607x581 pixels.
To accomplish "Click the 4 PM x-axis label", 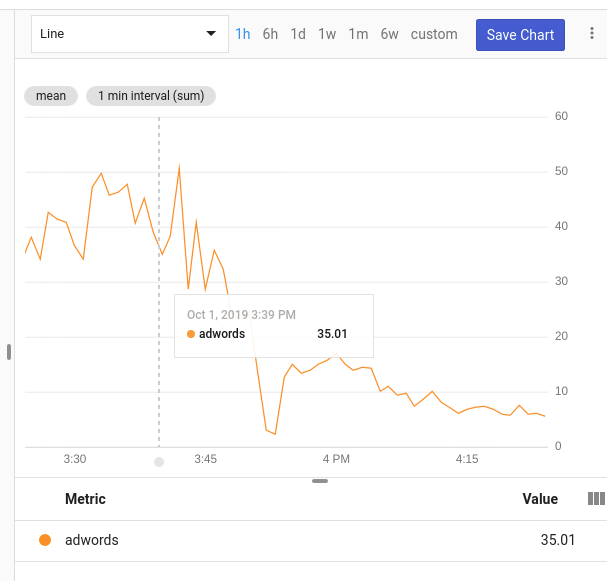I will click(x=336, y=459).
